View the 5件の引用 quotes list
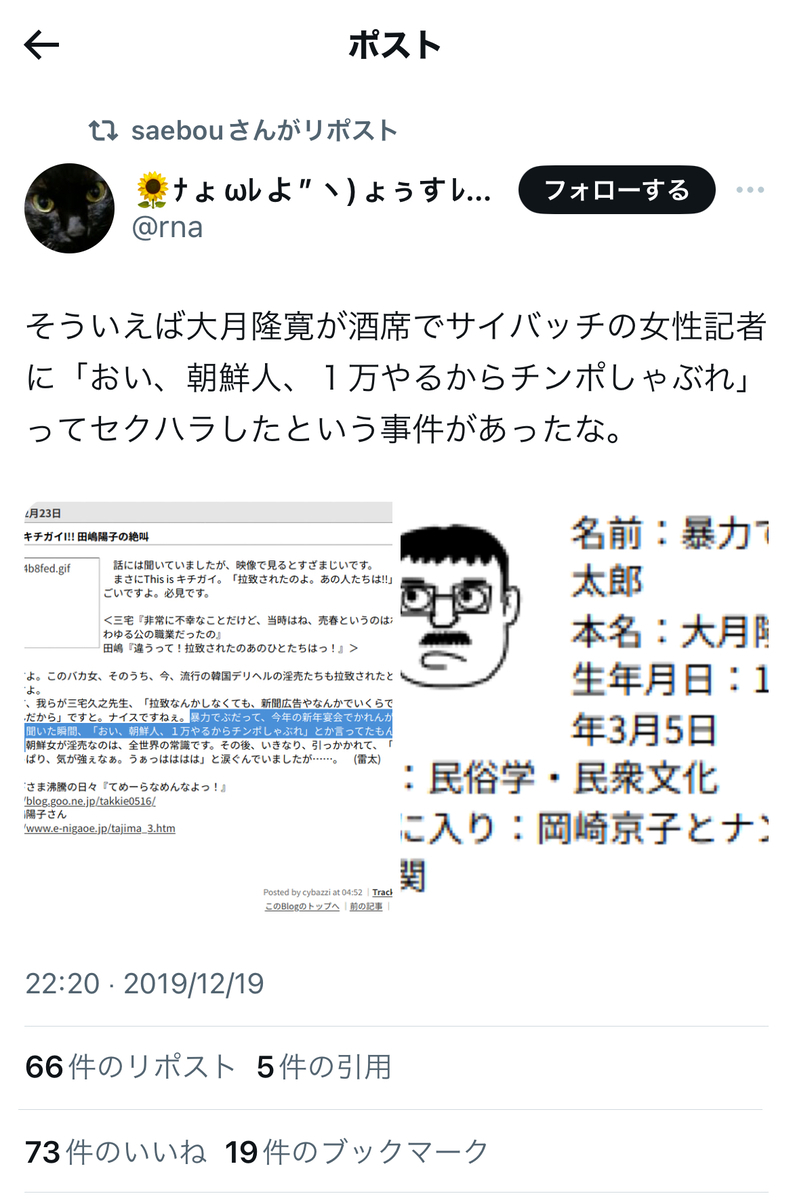This screenshot has width=793, height=1200. [324, 1067]
